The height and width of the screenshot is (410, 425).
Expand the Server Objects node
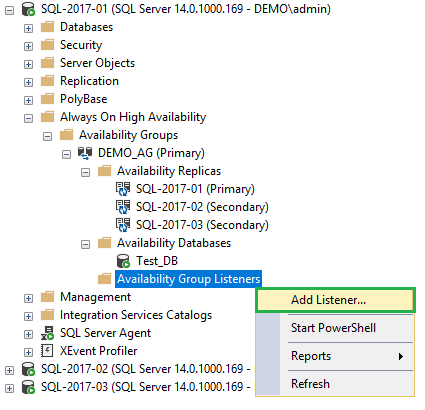(28, 64)
